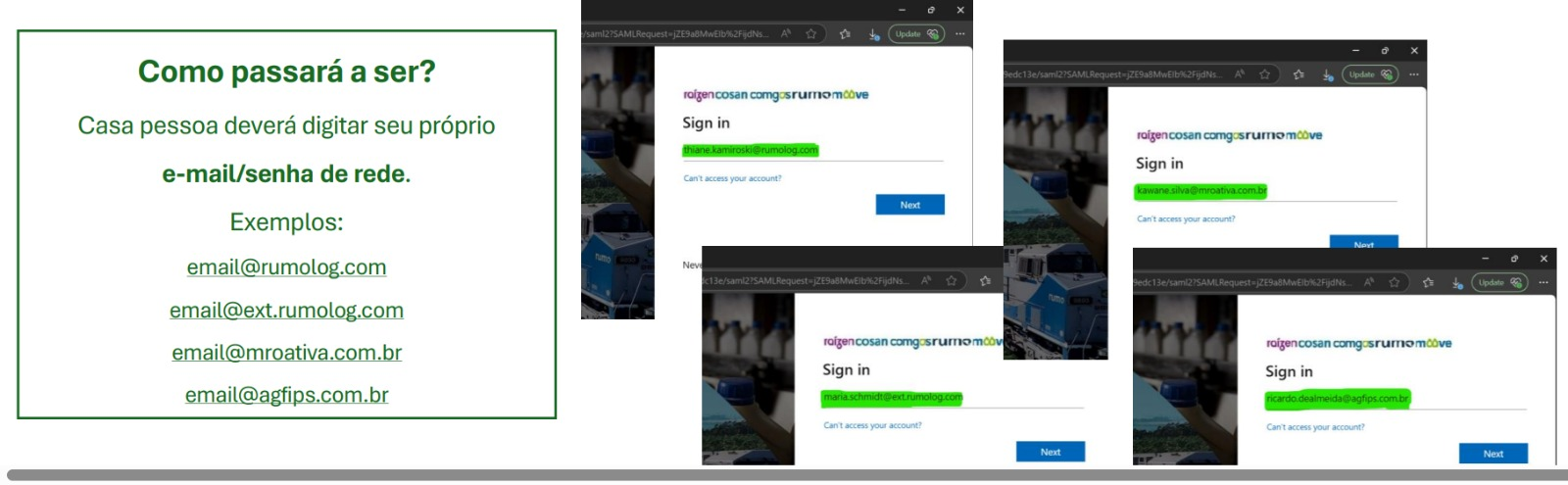Click Read aloud icon in thiane.kamiroski window
The image size is (1568, 485).
(x=786, y=33)
